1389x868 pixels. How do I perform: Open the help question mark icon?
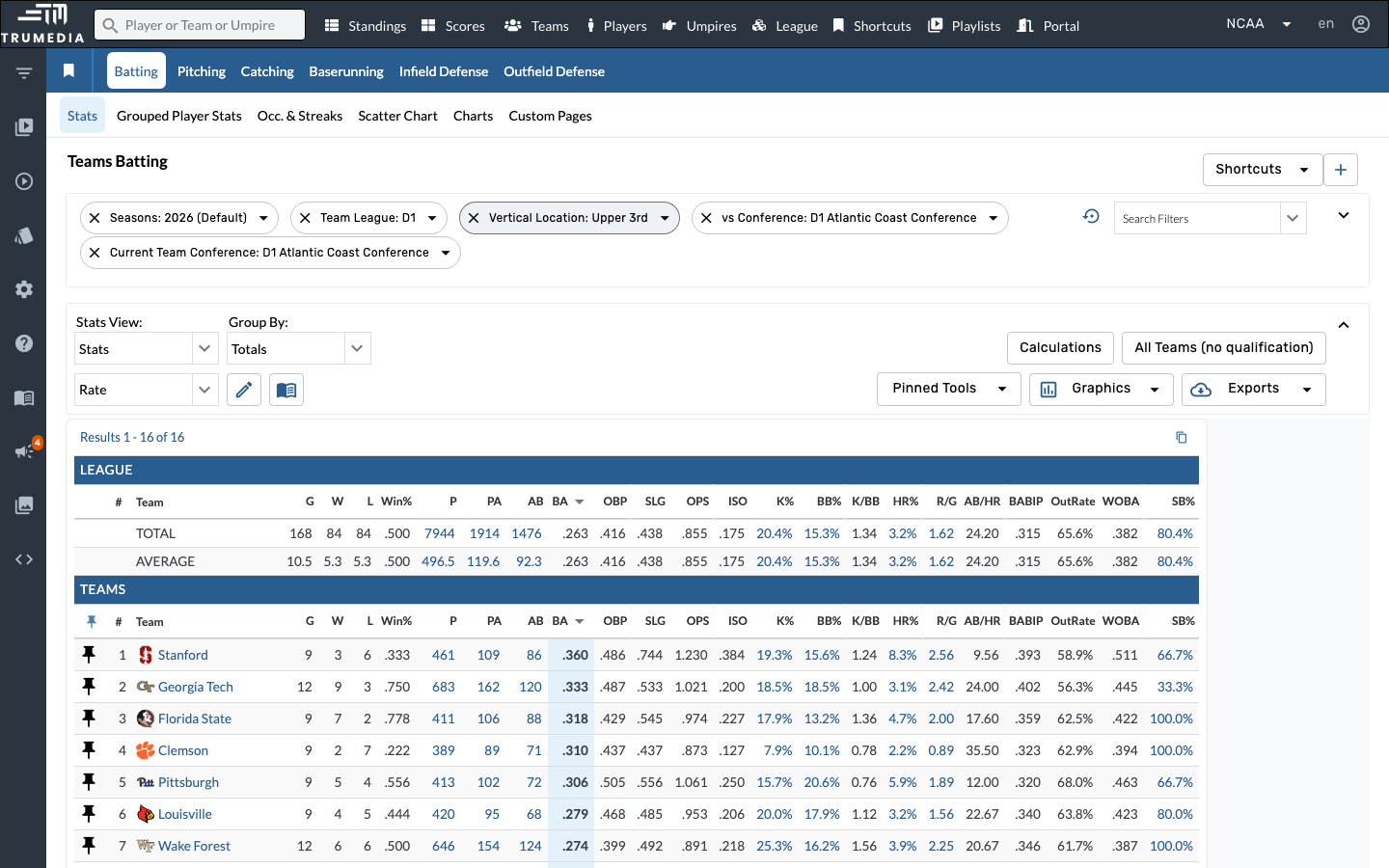(24, 343)
